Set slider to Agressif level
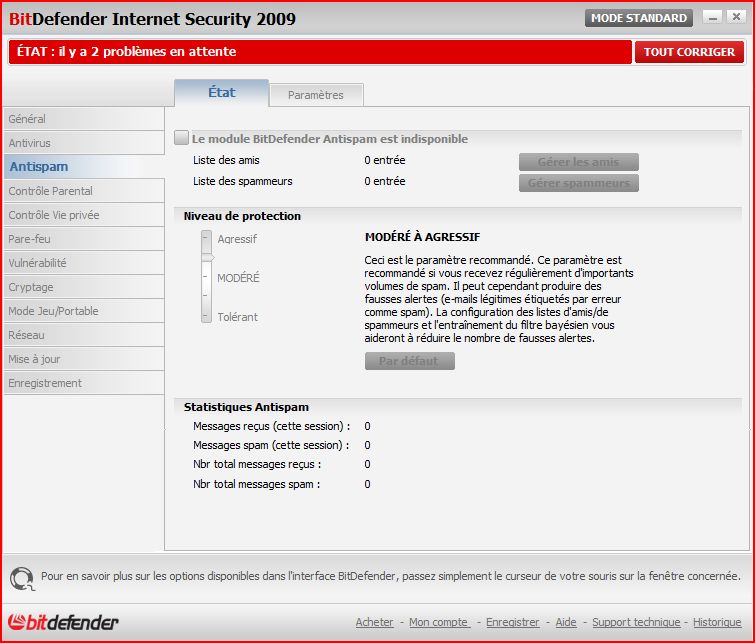 coord(207,238)
